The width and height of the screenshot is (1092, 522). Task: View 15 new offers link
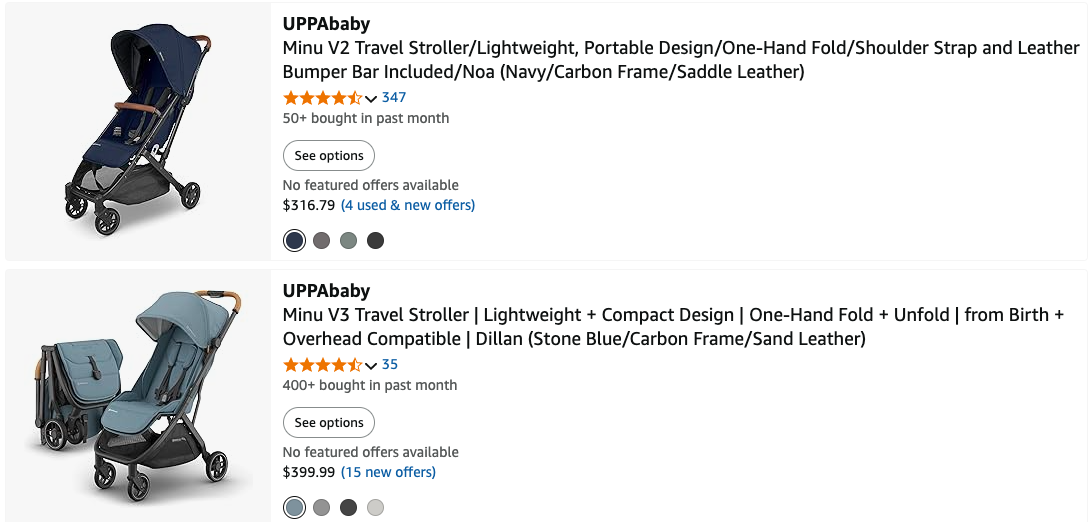pyautogui.click(x=388, y=472)
